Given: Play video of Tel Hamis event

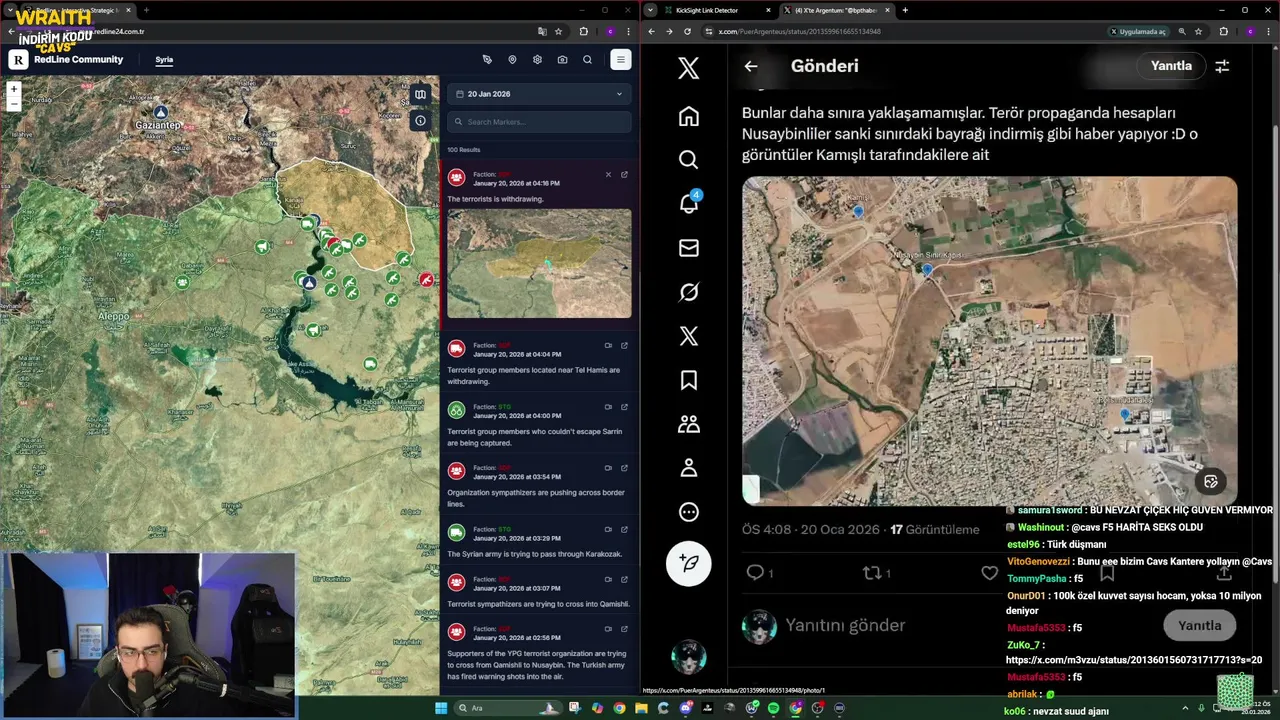Looking at the screenshot, I should (x=608, y=346).
